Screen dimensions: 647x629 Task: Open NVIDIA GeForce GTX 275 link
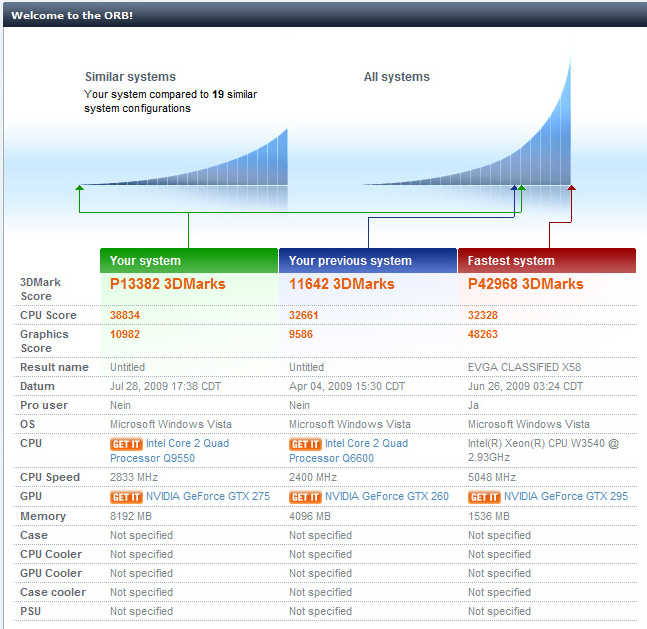coord(208,496)
